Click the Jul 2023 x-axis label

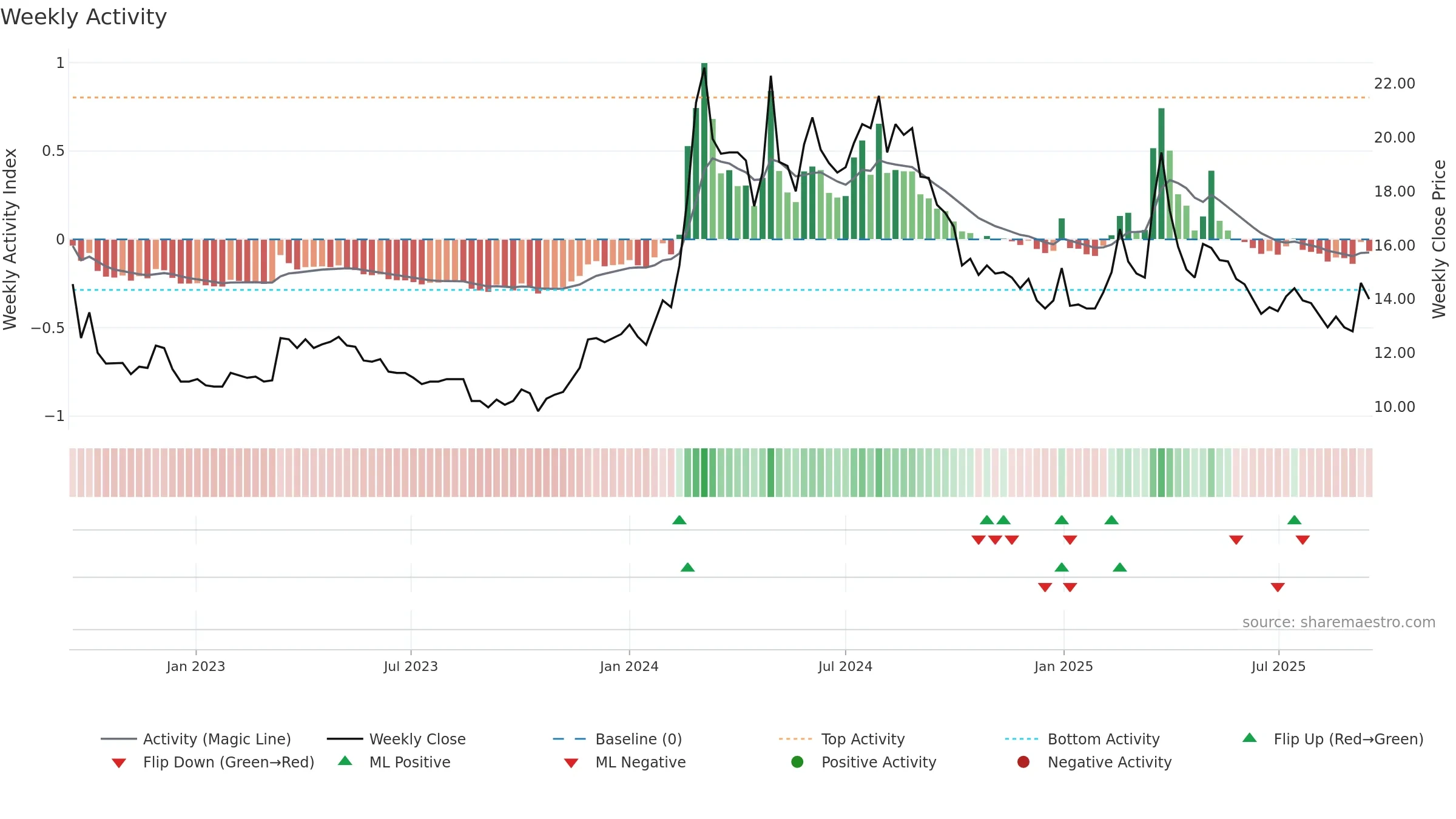[x=411, y=666]
